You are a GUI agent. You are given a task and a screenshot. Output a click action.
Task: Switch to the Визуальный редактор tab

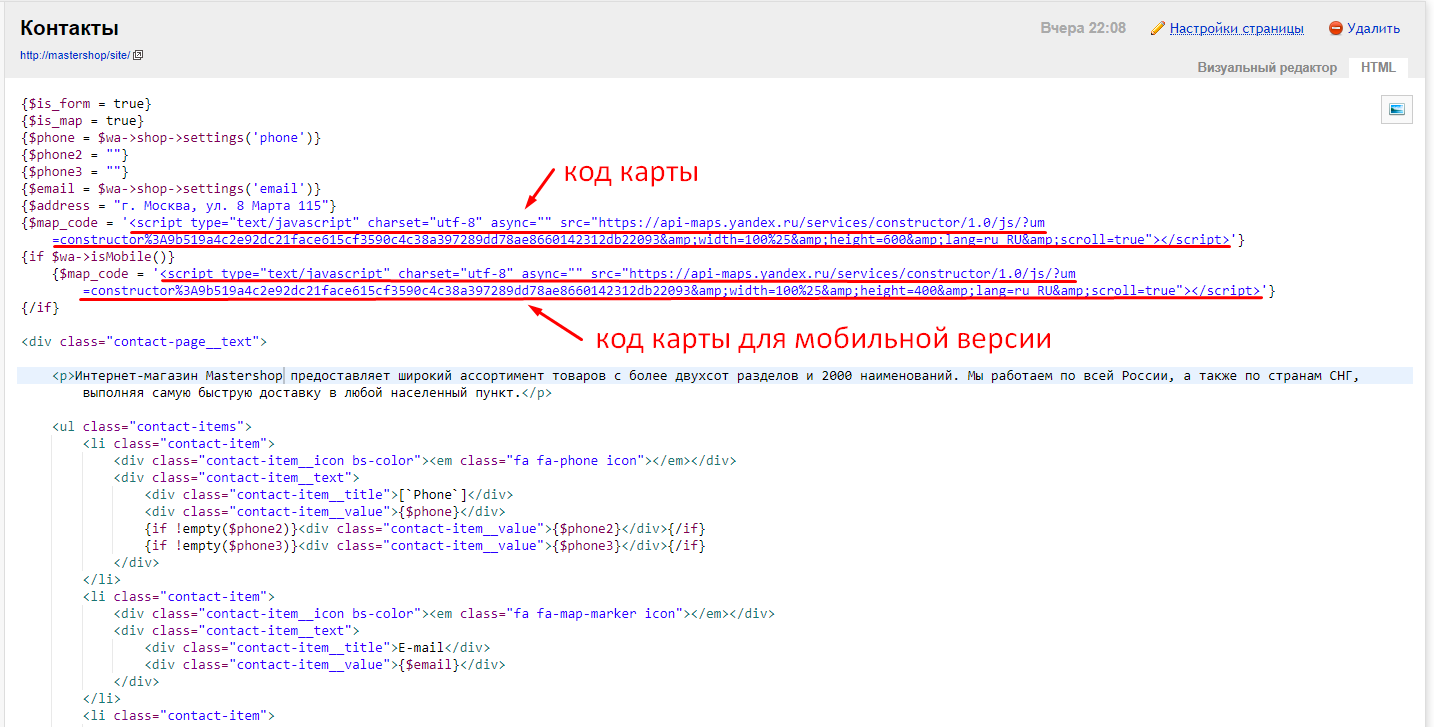pyautogui.click(x=1266, y=67)
